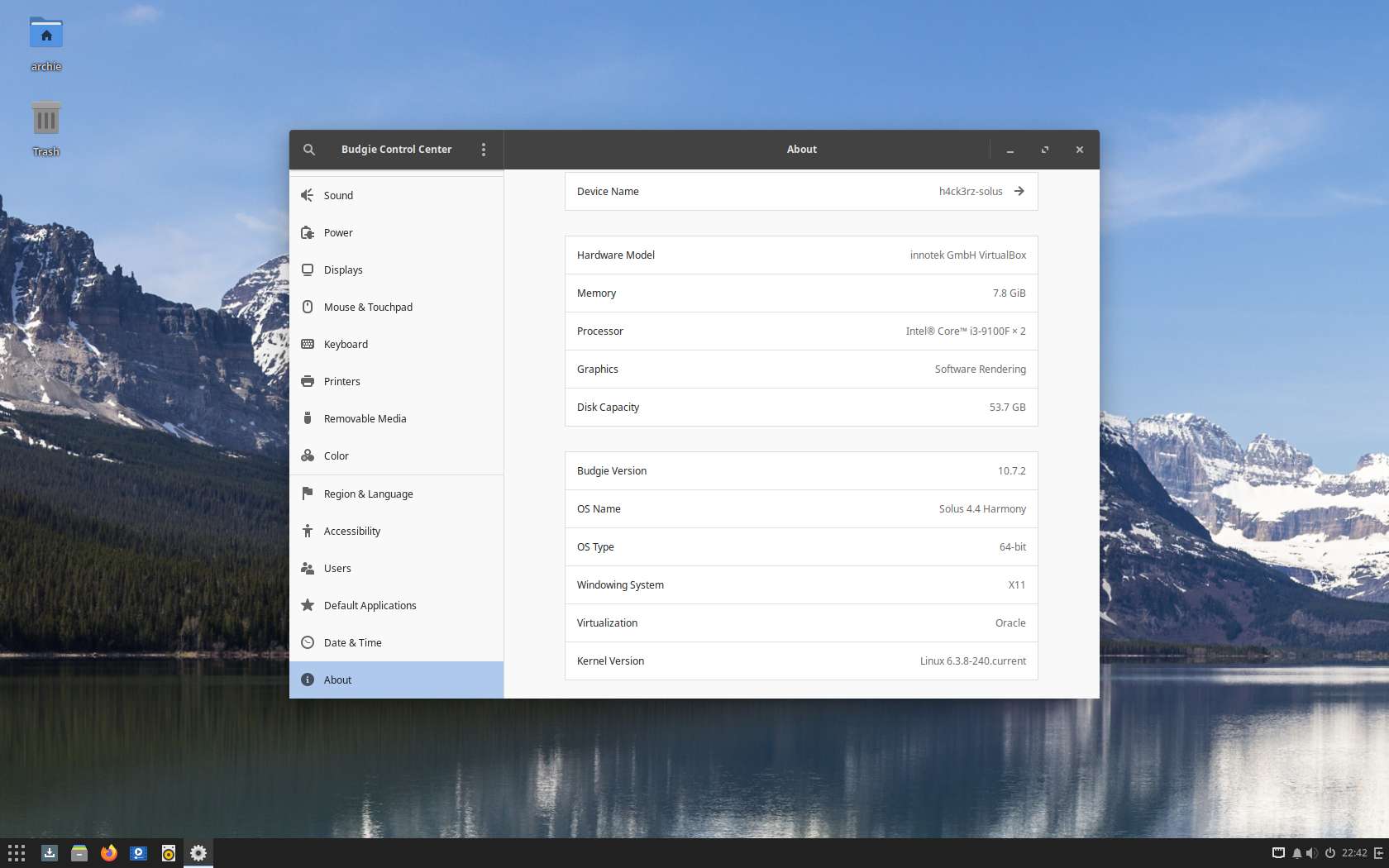Select the Color icon in sidebar
The height and width of the screenshot is (868, 1389).
[x=308, y=455]
